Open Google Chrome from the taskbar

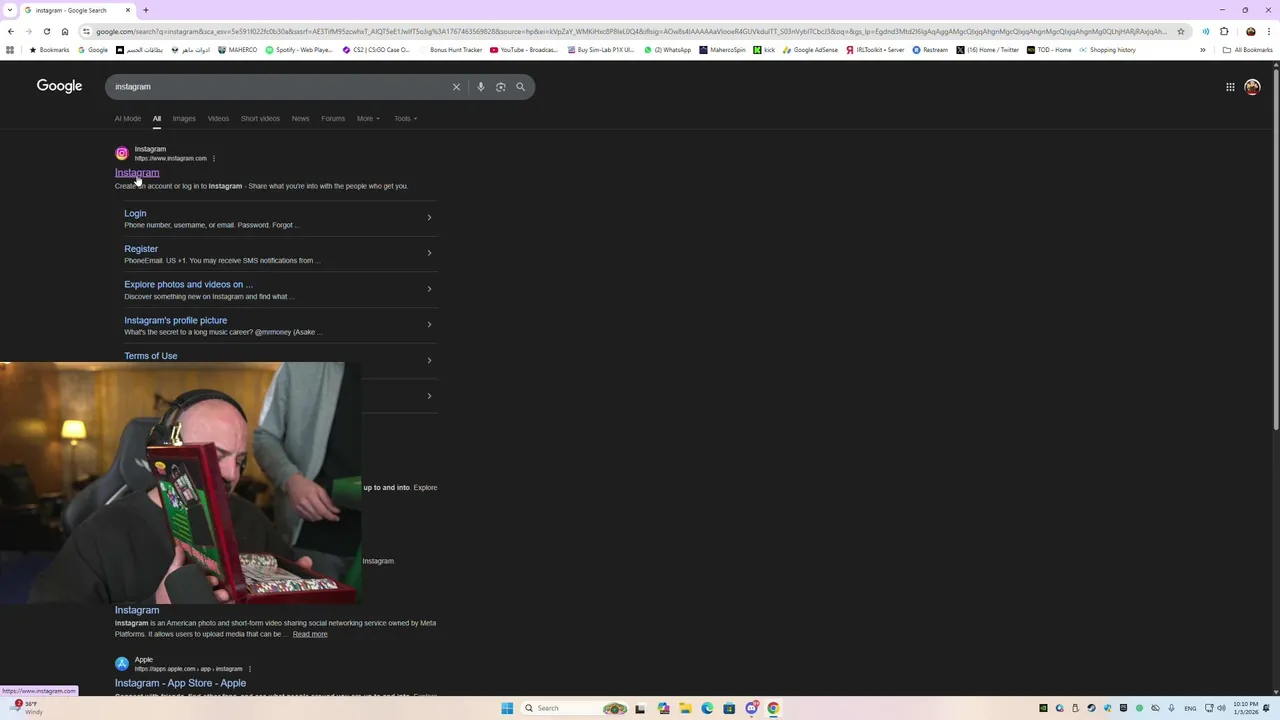point(773,708)
